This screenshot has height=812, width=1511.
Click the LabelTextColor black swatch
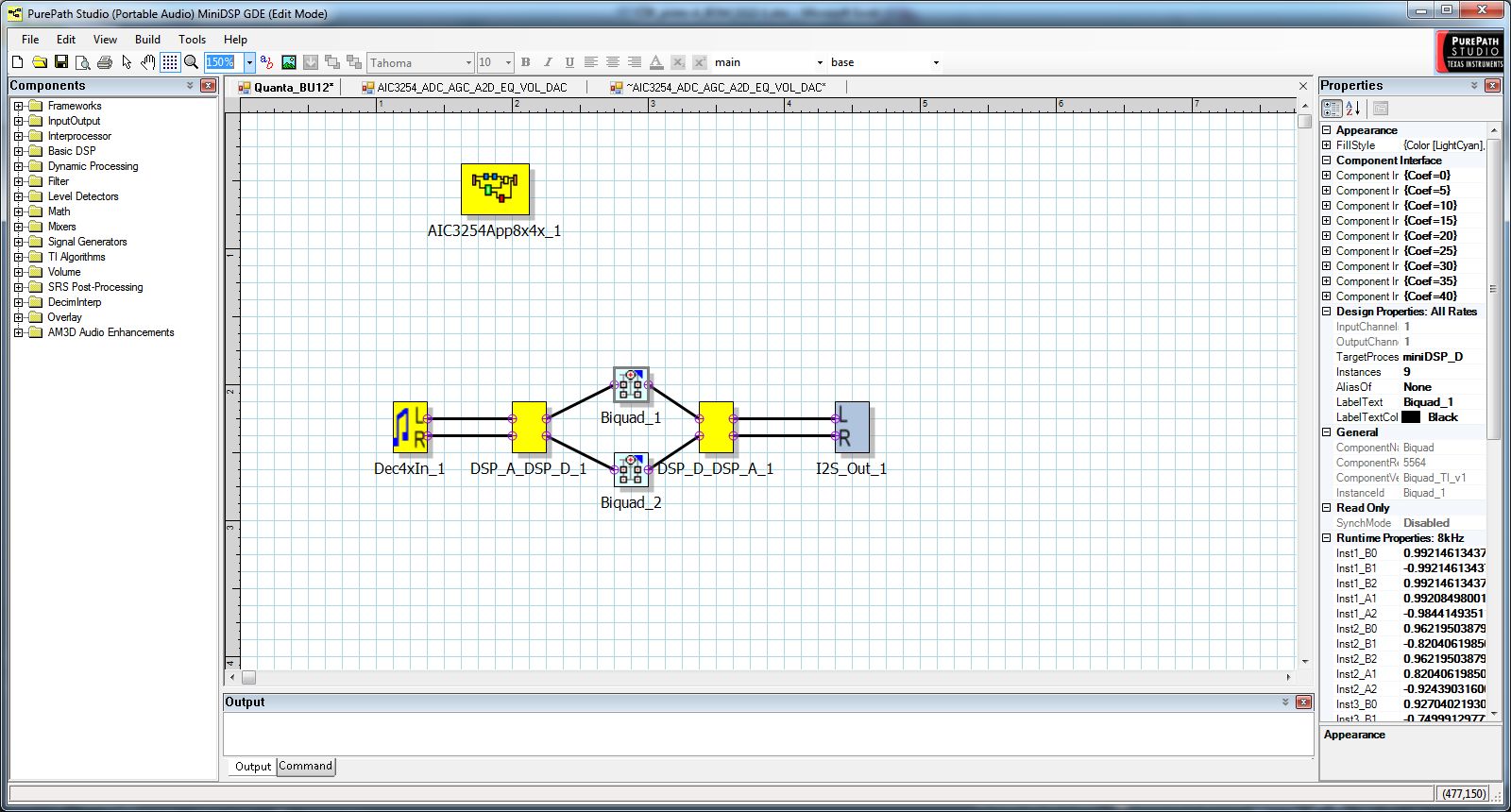pos(1411,417)
